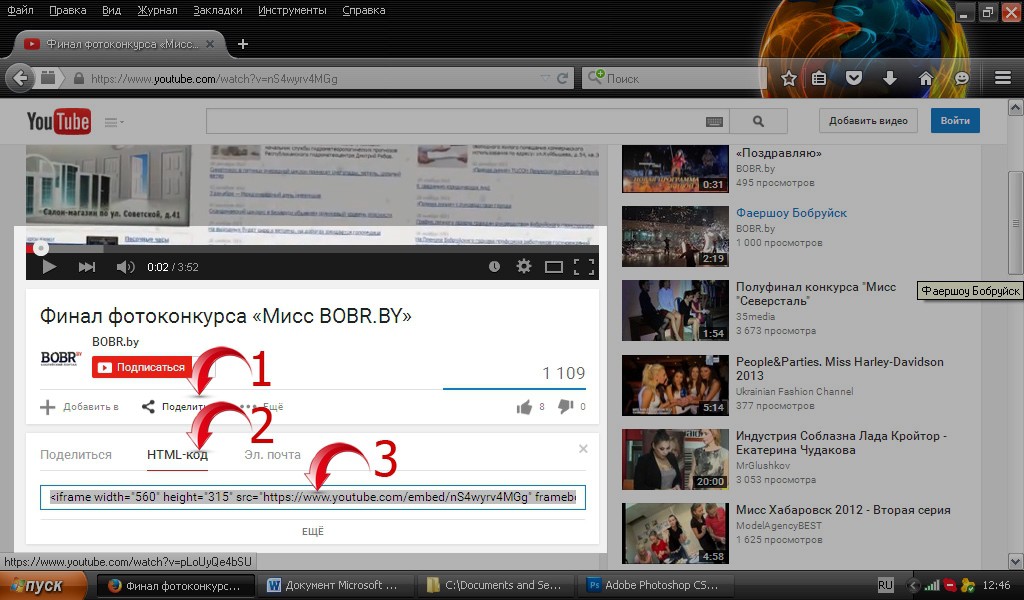Select the HTML-код tab
The width and height of the screenshot is (1024, 600).
[178, 454]
